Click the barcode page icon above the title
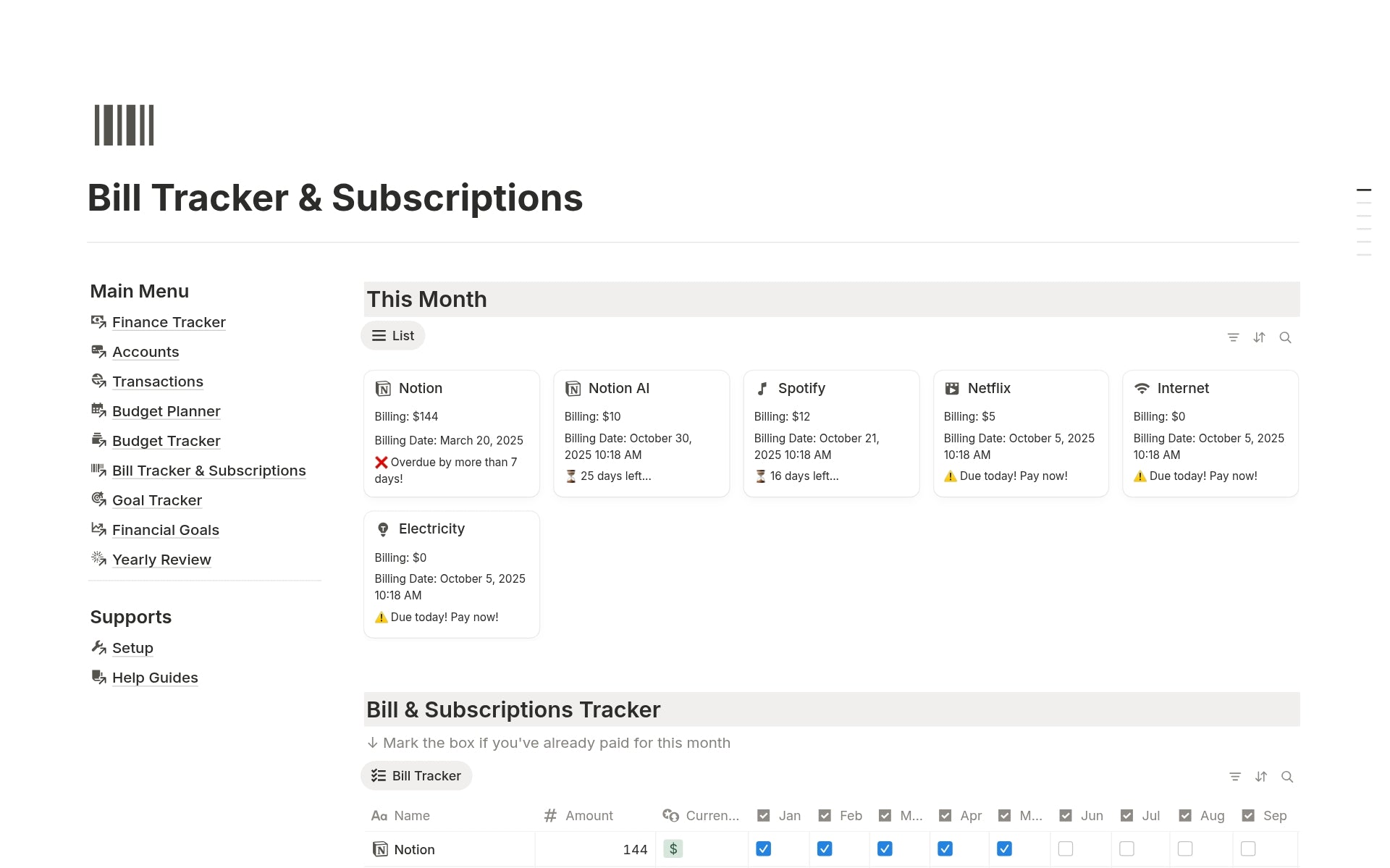Viewport: 1390px width, 868px height. (x=124, y=125)
